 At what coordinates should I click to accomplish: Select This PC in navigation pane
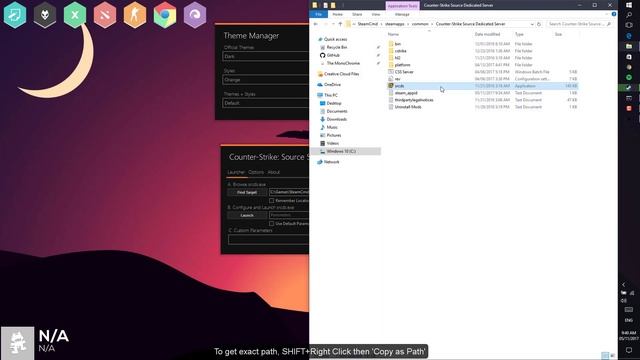(331, 95)
